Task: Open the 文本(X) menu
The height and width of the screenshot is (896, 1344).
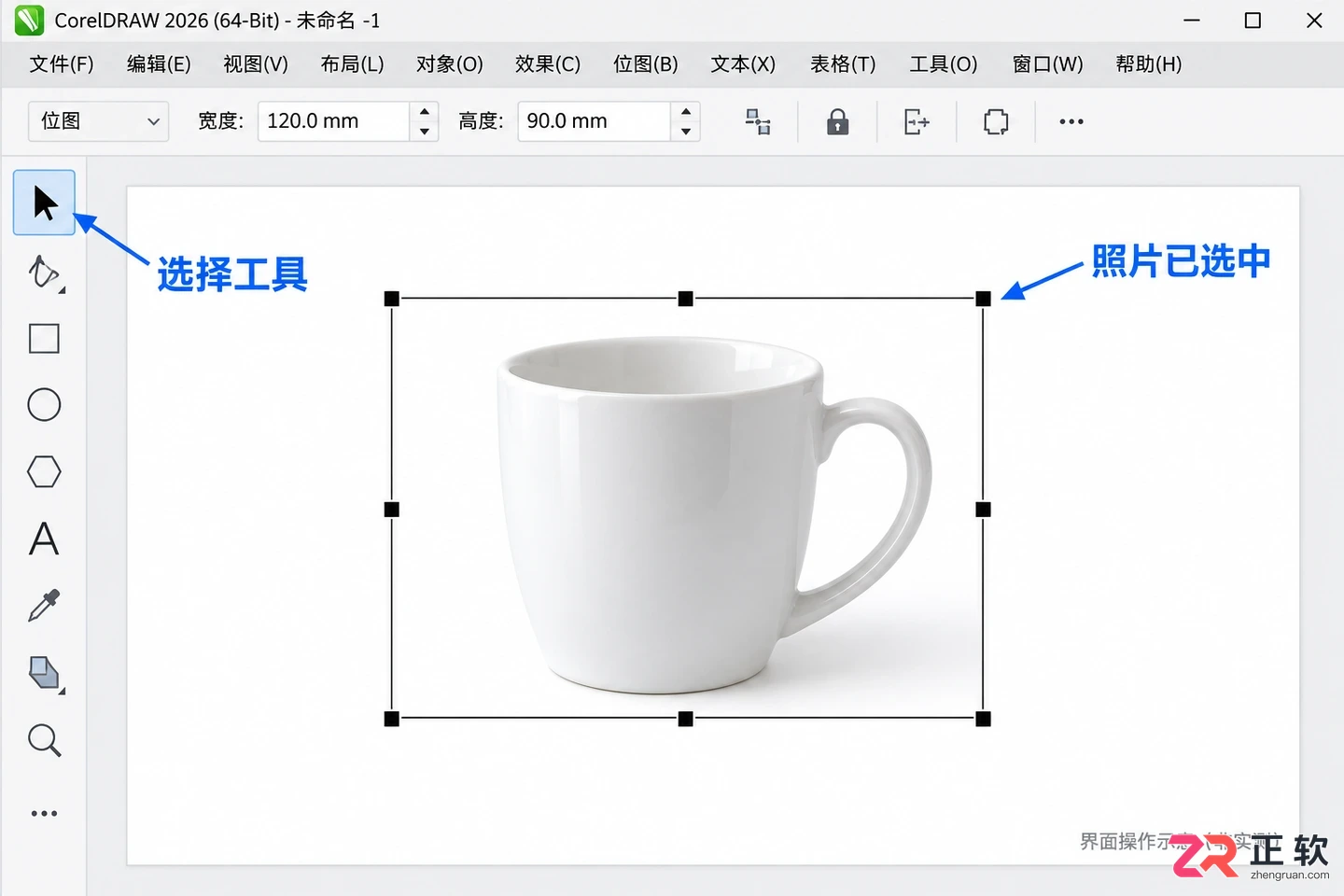Action: [x=743, y=64]
